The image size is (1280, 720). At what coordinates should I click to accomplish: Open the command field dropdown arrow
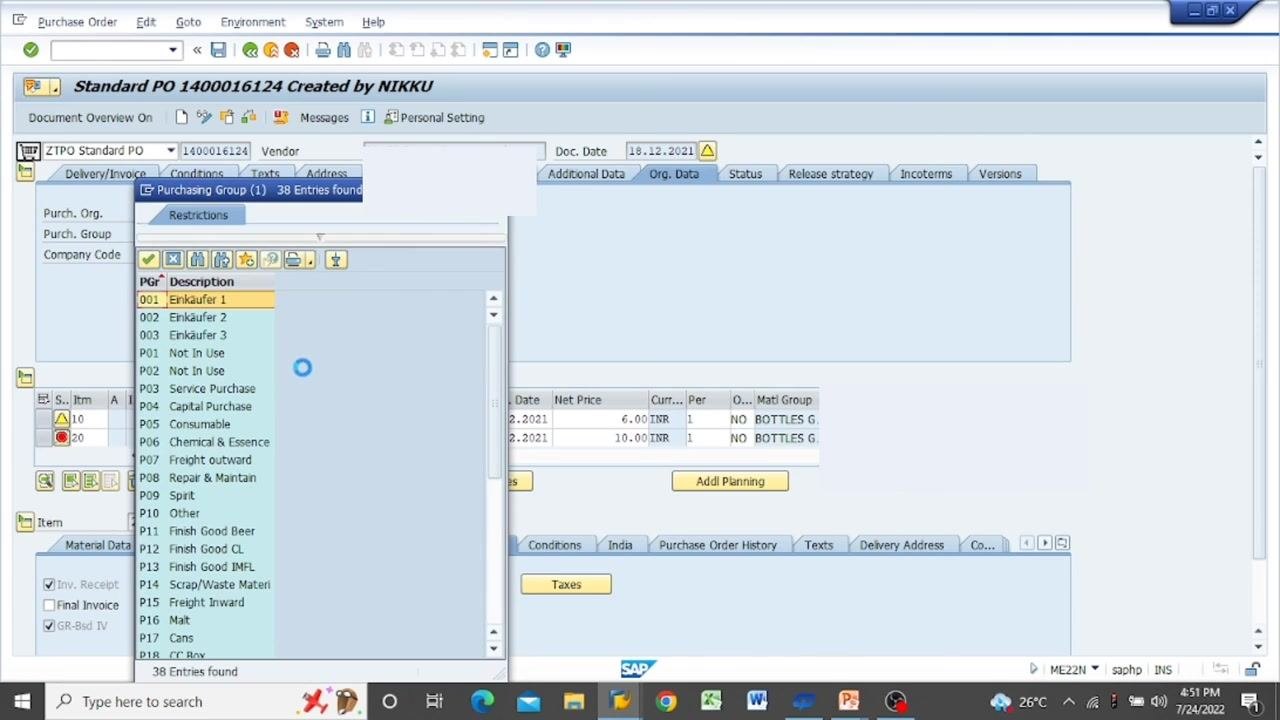tap(173, 50)
